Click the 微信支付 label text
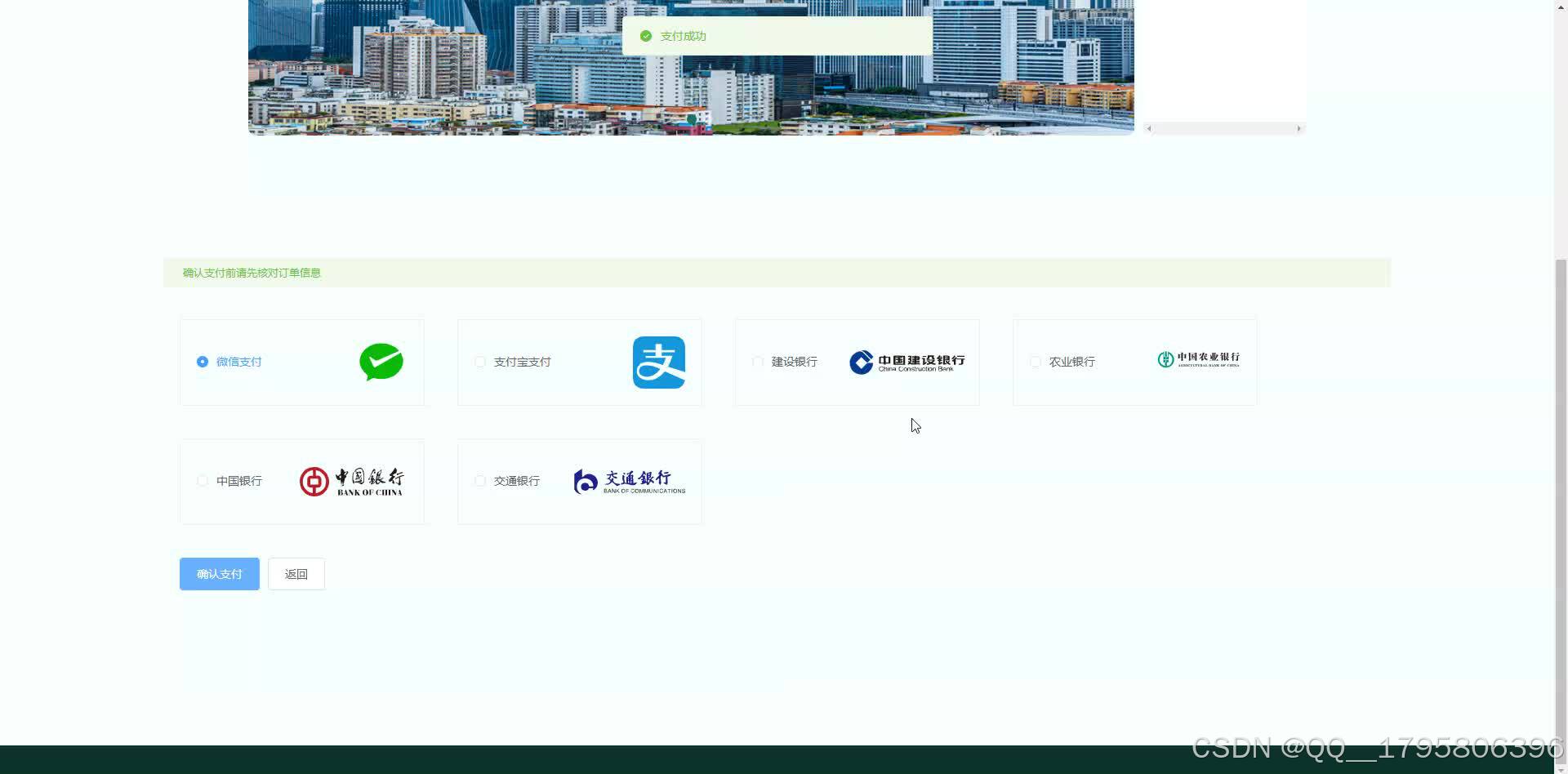 pyautogui.click(x=238, y=362)
